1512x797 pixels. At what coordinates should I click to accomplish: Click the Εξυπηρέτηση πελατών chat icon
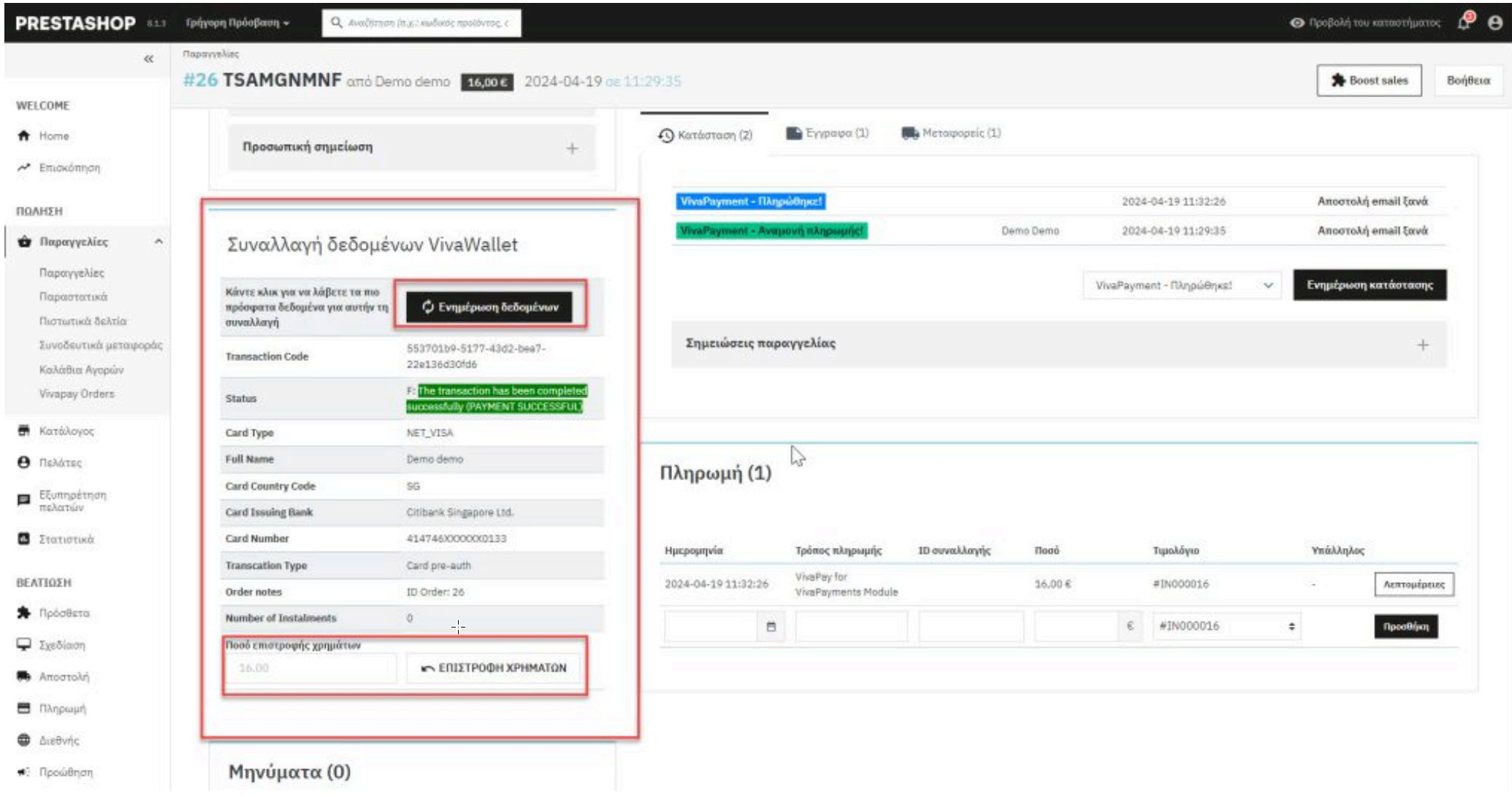tap(24, 500)
